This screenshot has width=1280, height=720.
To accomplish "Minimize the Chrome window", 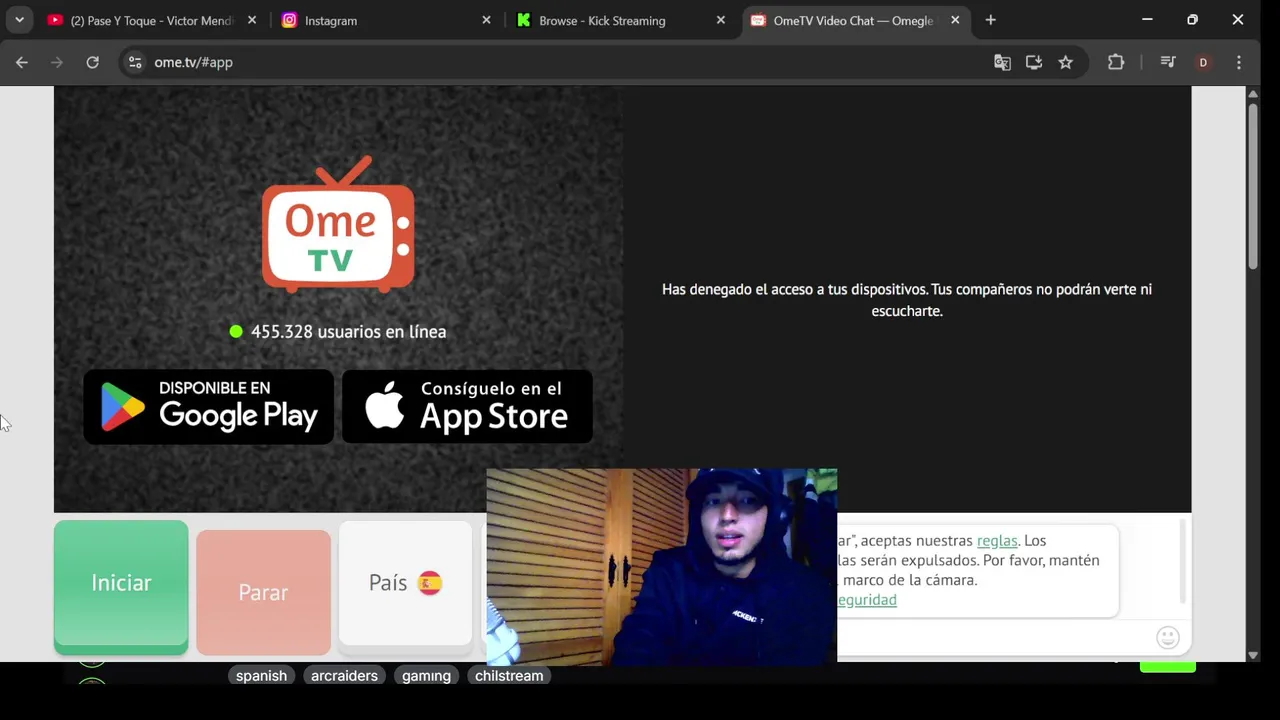I will click(x=1147, y=20).
